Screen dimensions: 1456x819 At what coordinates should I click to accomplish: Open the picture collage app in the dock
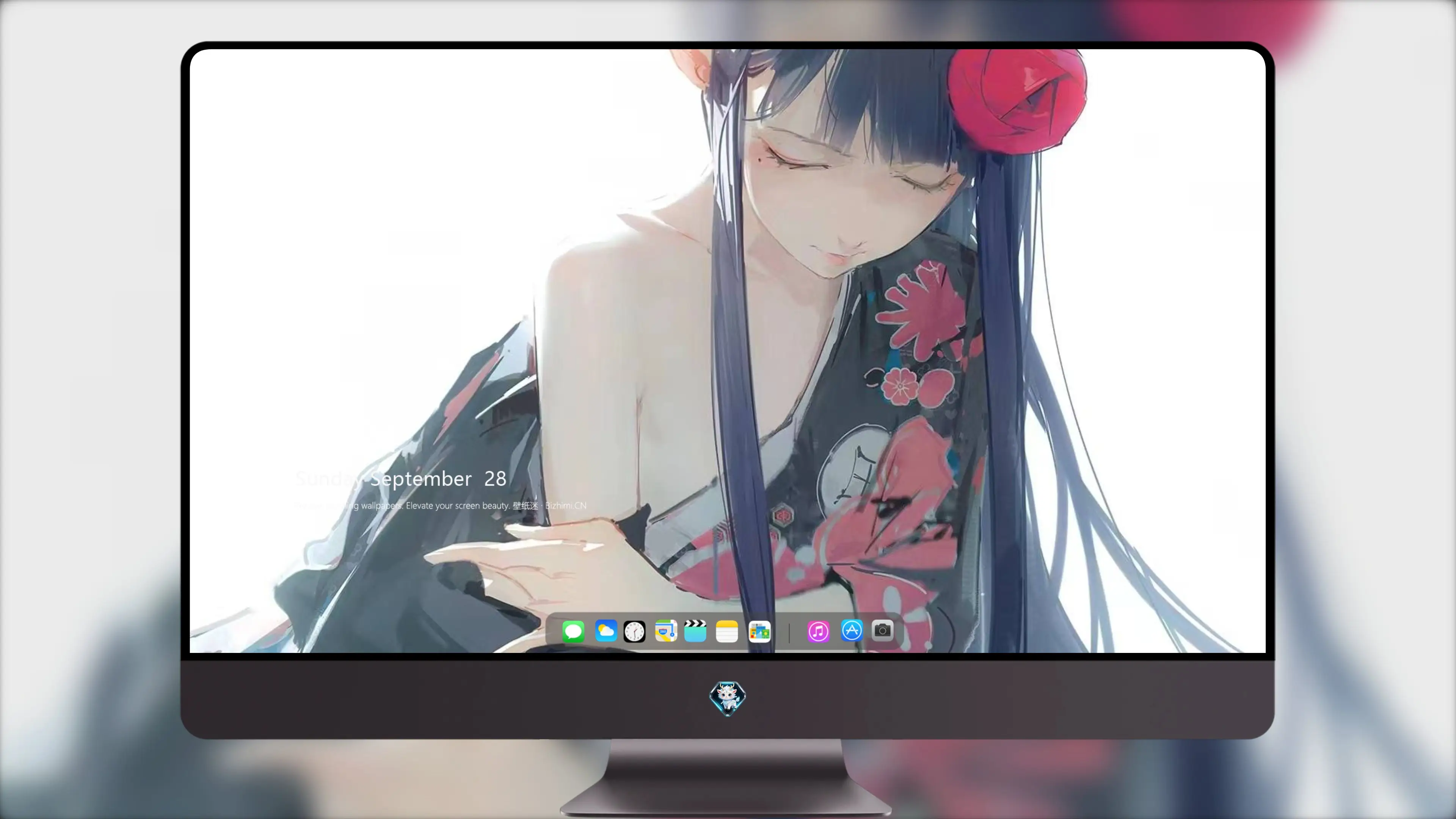click(x=759, y=631)
